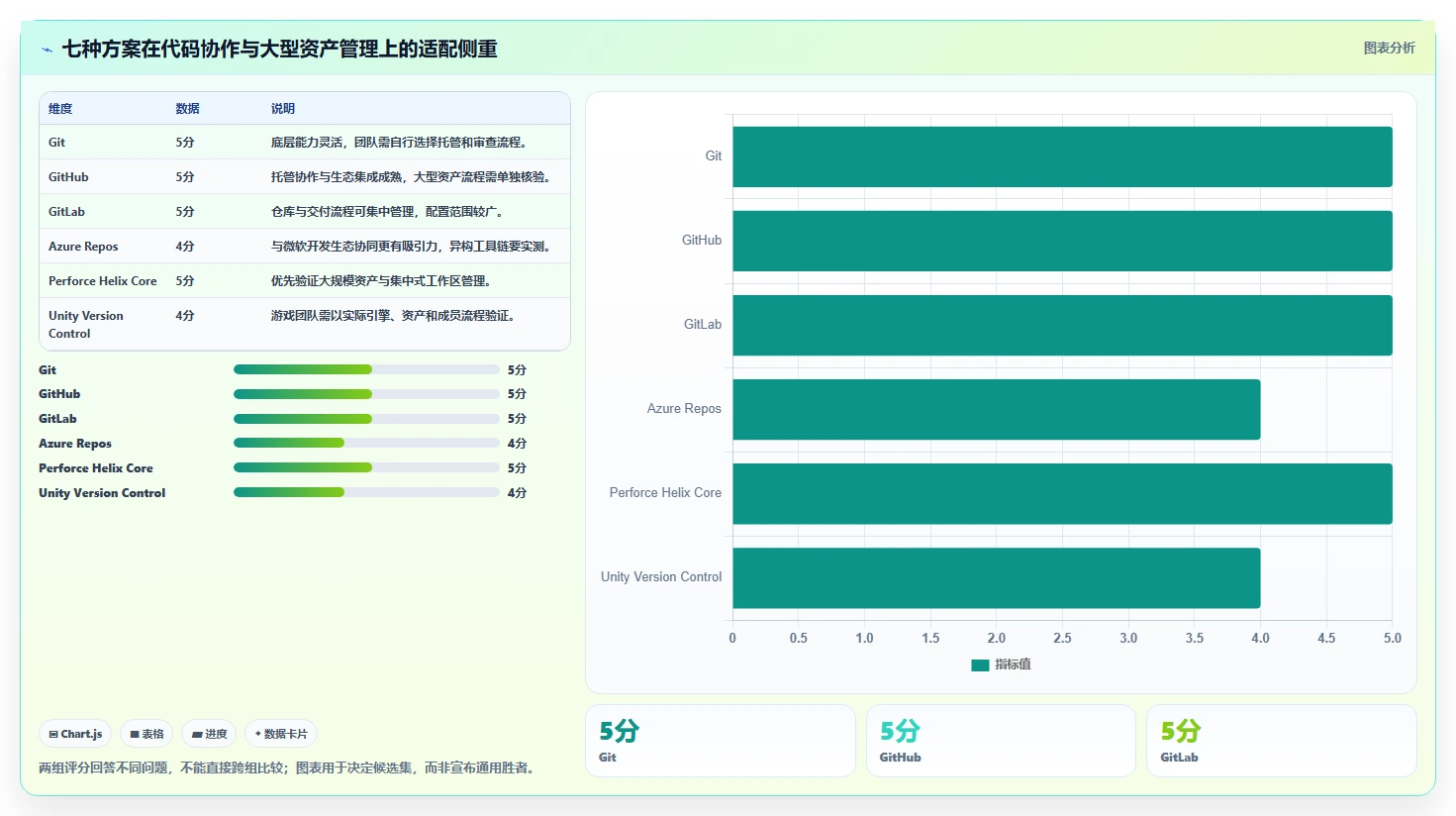
Task: Click the Git bar in the chart
Action: coord(1062,156)
